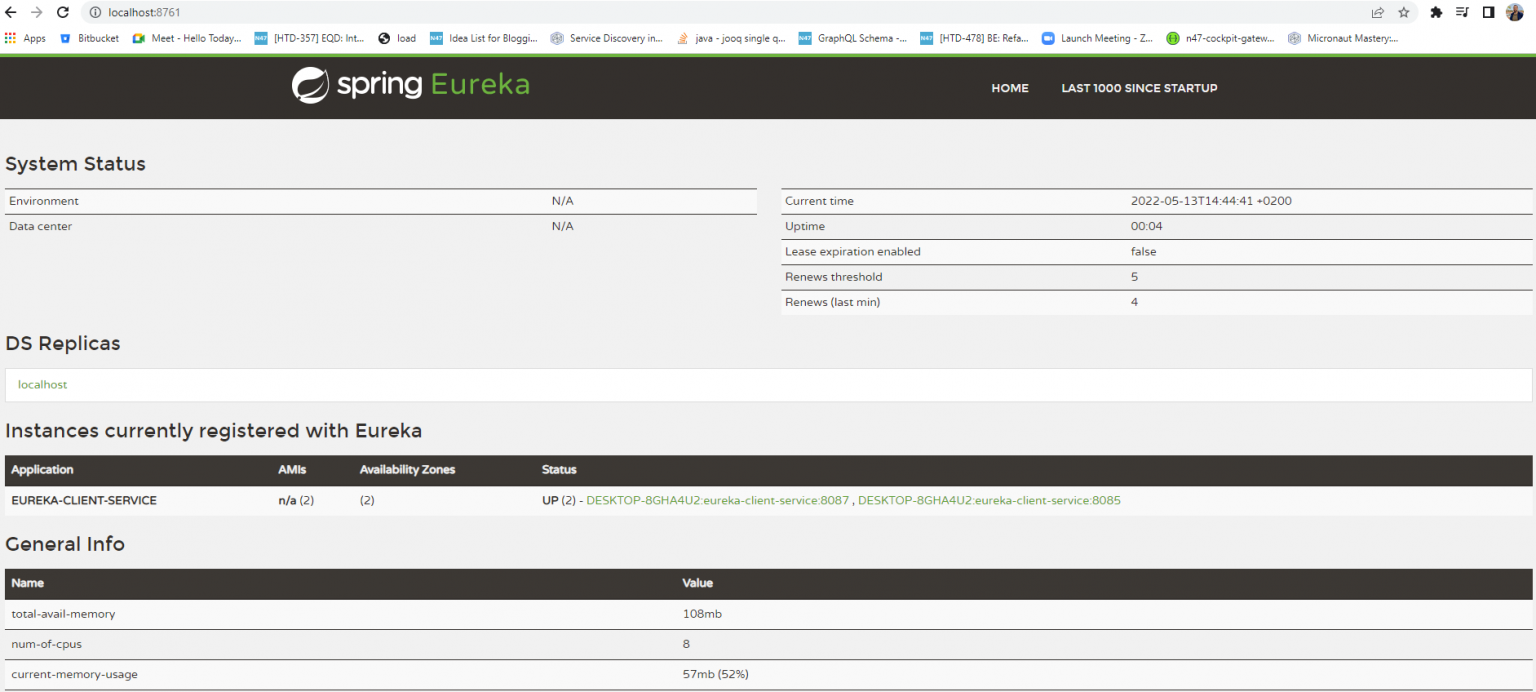Open the Apps launcher grid
The width and height of the screenshot is (1536, 692).
click(x=12, y=38)
